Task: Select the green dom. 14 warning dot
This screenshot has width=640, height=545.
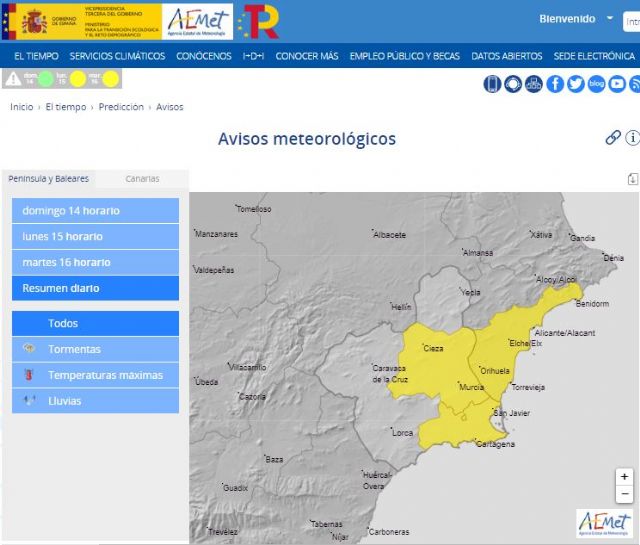Action: [46, 79]
